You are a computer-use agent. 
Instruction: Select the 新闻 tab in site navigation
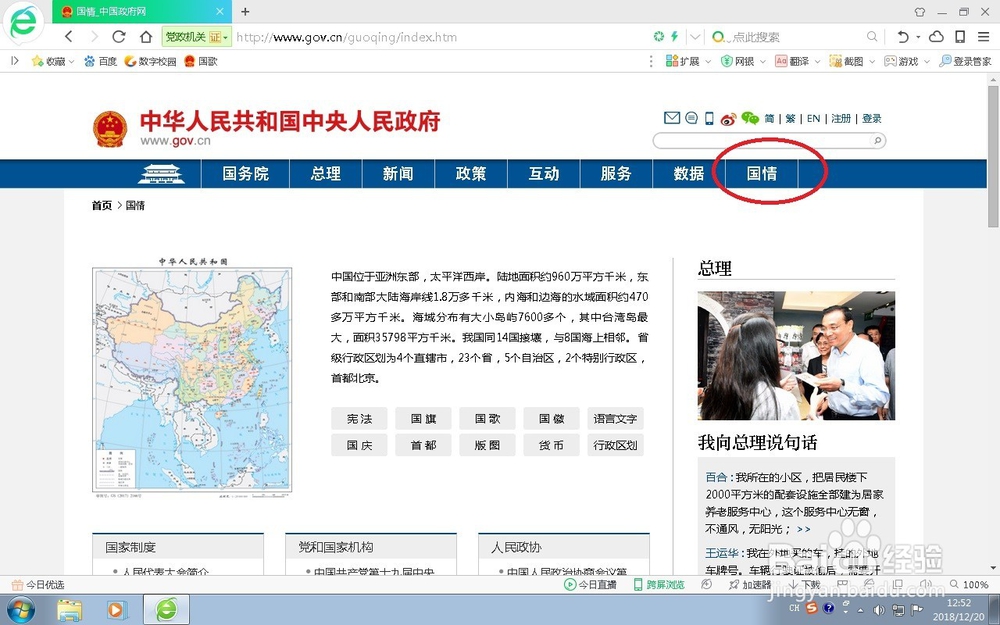pos(397,172)
